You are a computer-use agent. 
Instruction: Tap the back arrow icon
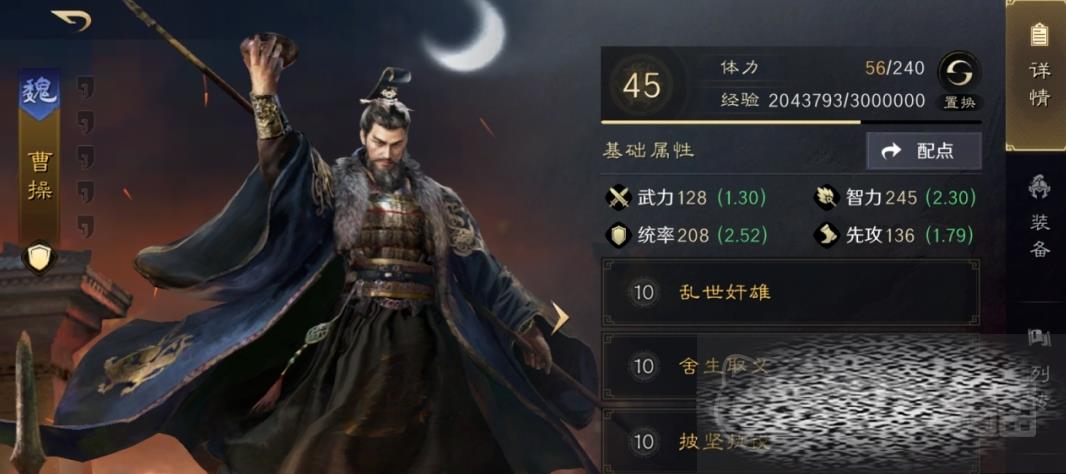[71, 19]
